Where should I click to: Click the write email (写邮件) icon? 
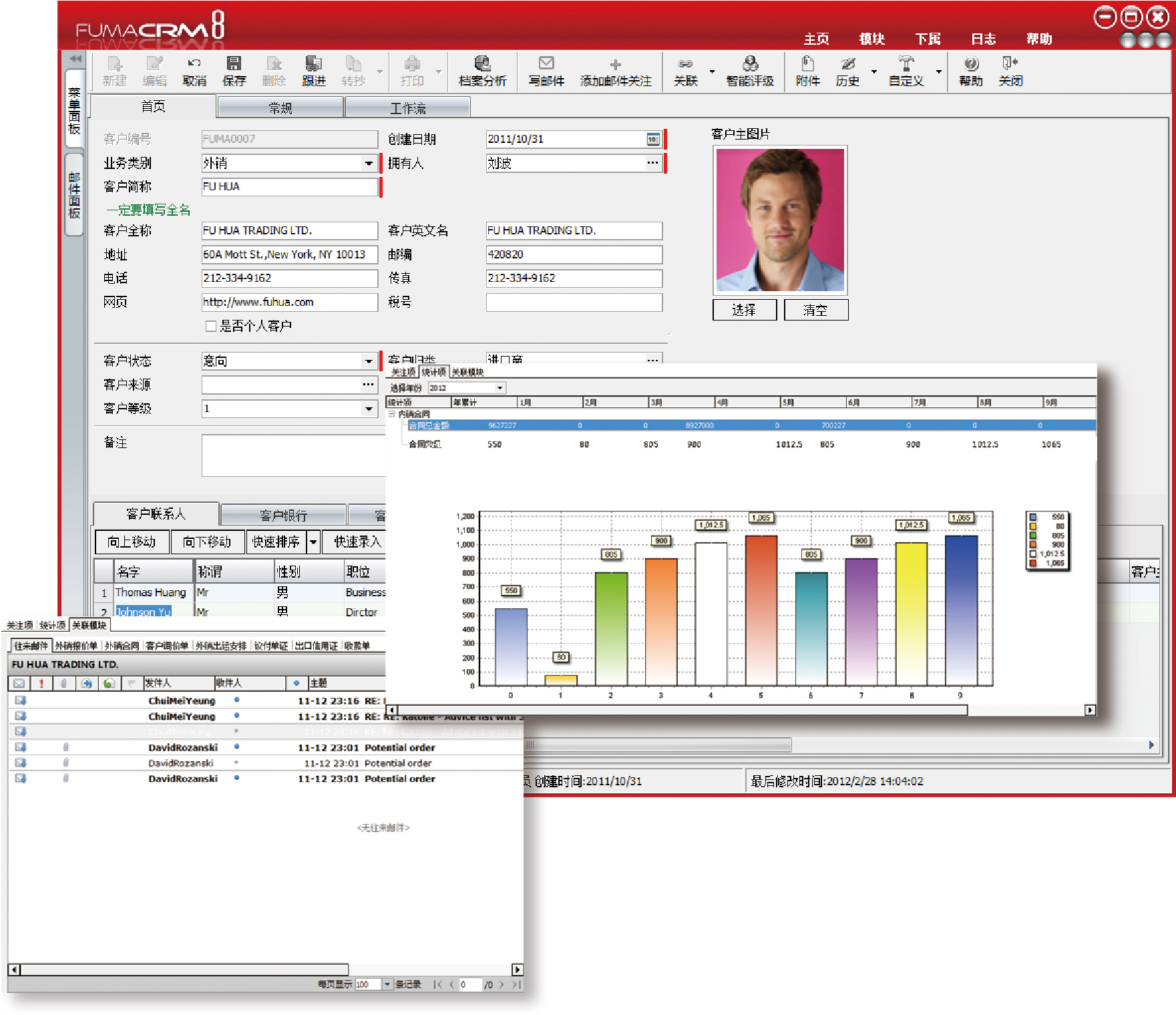[546, 64]
